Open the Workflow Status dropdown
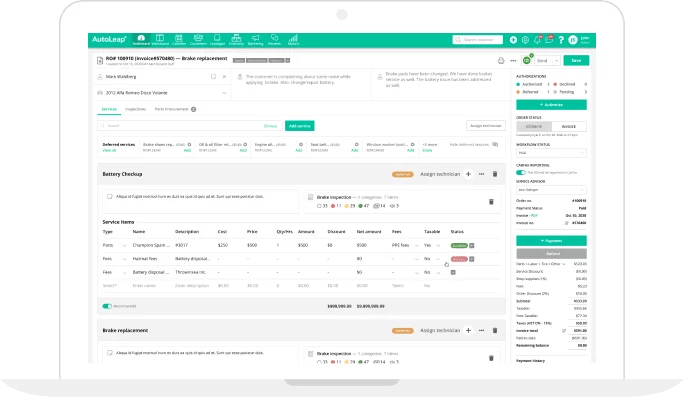 pos(551,153)
